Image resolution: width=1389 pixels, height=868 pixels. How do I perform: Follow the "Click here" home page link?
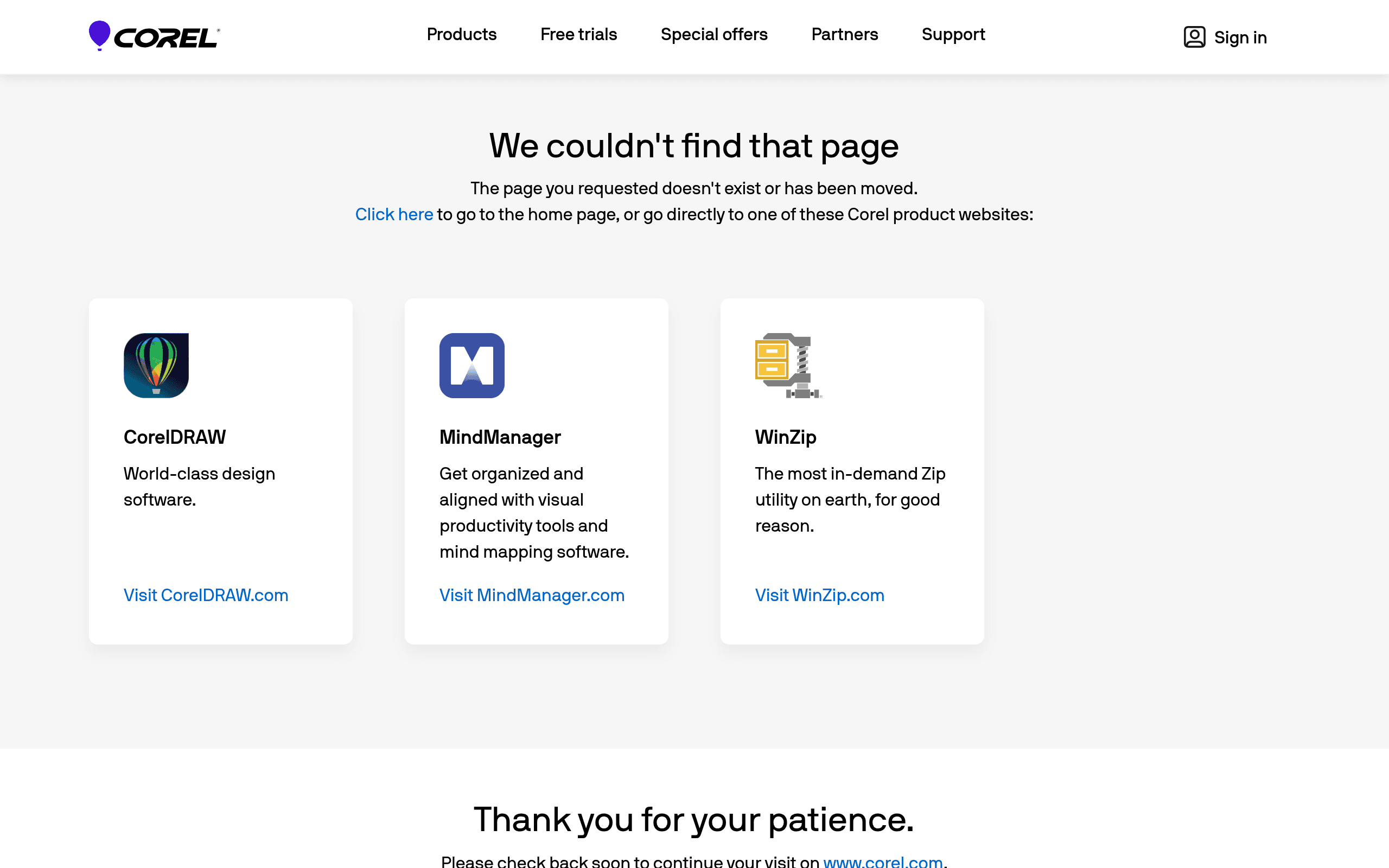[x=394, y=214]
